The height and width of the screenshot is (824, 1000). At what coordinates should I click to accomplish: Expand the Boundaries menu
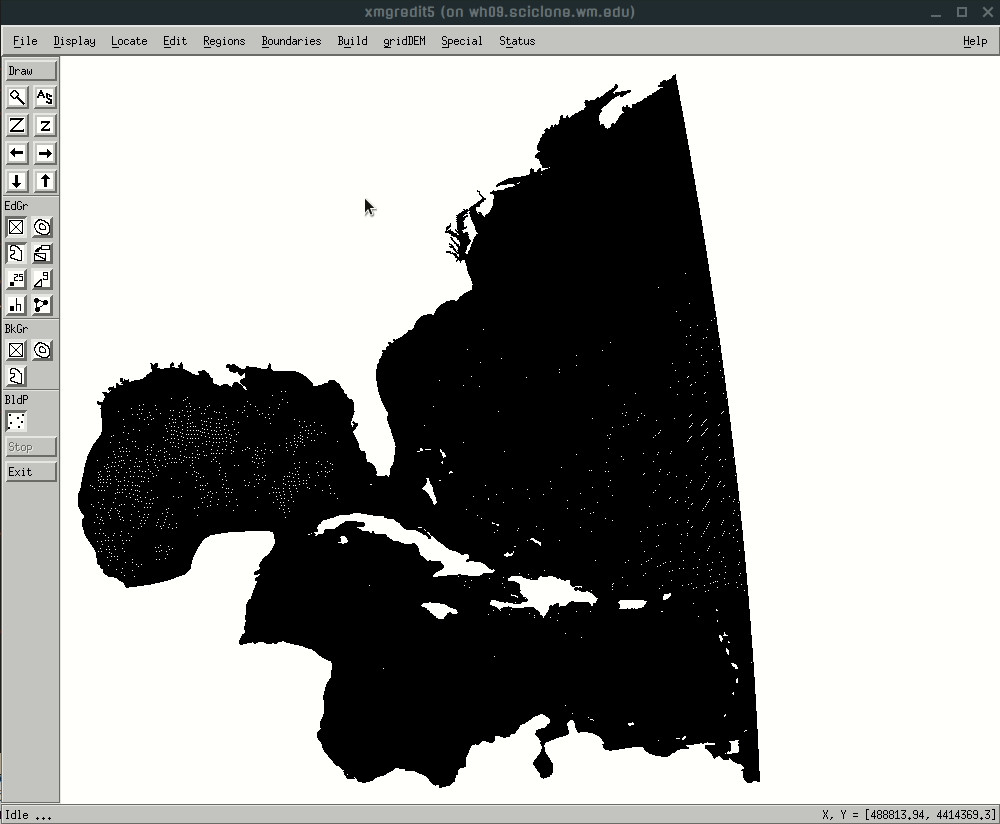point(291,41)
